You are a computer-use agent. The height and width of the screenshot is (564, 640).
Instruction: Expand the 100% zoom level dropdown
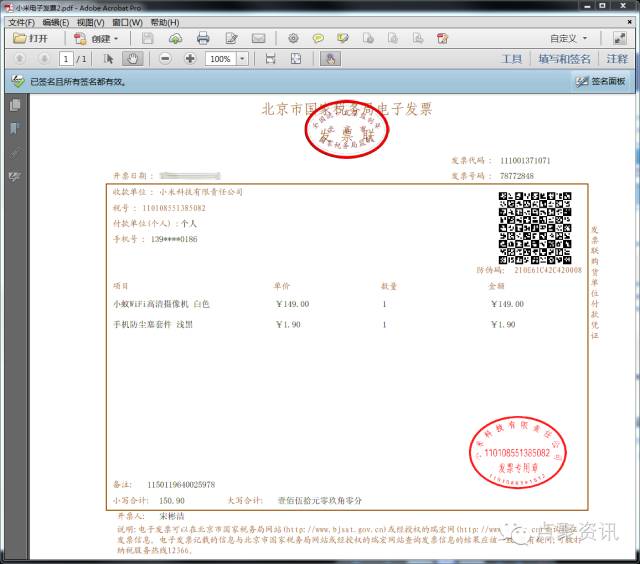click(243, 59)
